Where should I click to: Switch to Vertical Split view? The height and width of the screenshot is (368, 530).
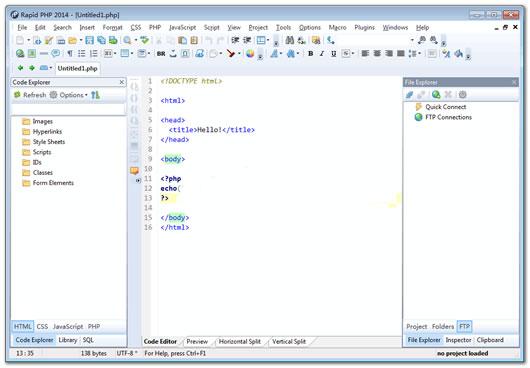[289, 342]
